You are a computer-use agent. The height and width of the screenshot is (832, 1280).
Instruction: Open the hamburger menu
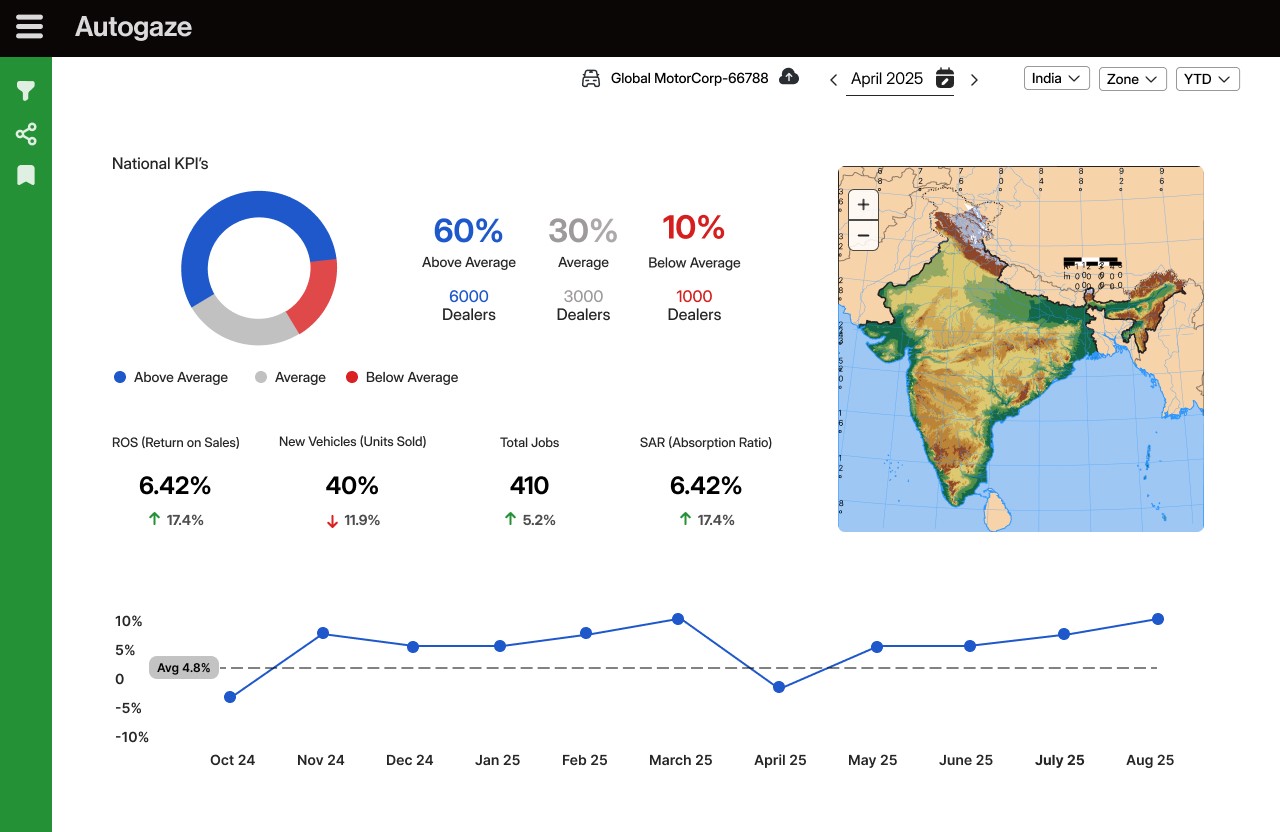29,27
